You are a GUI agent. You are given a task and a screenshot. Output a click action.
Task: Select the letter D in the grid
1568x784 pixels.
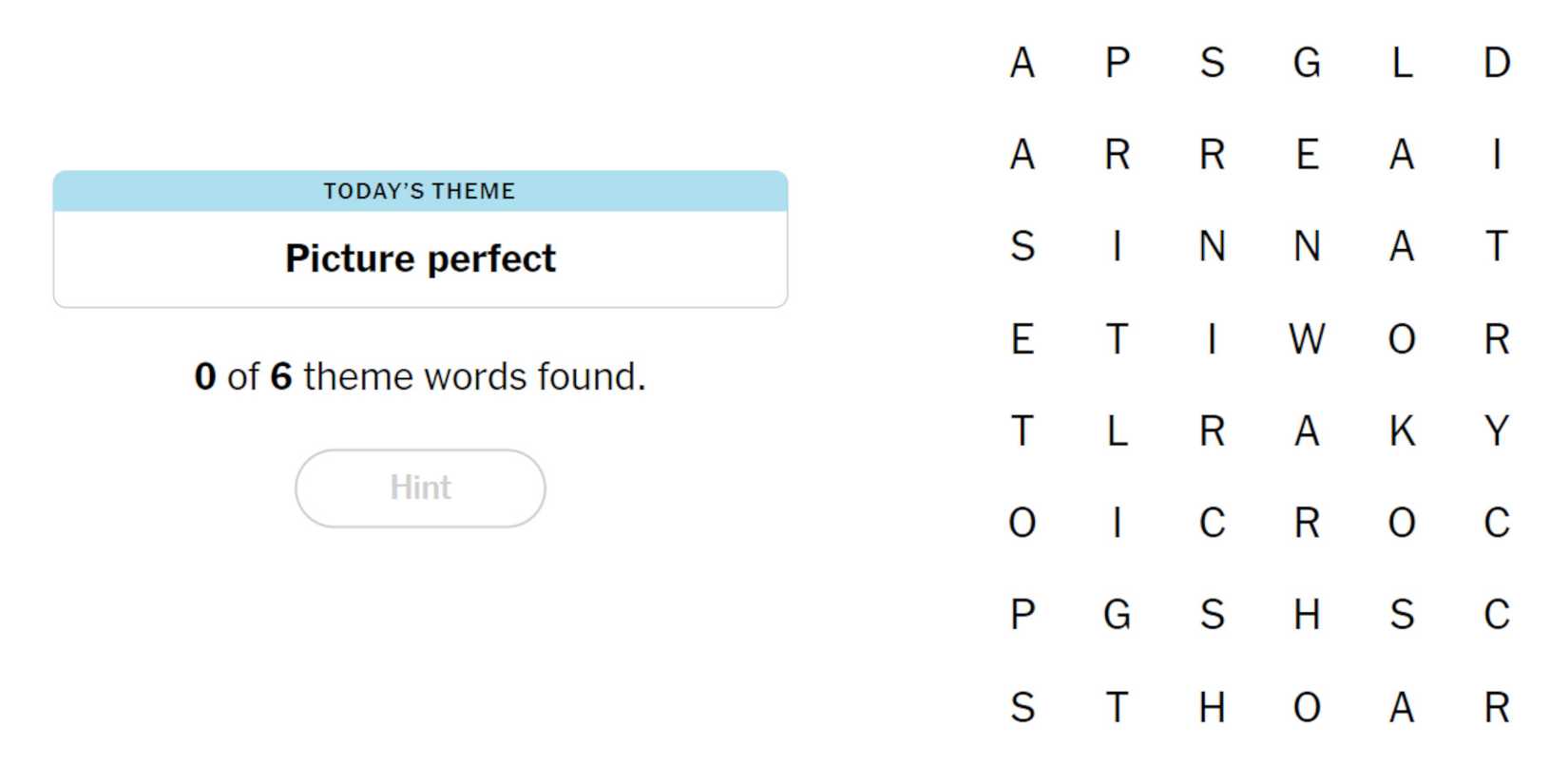coord(1497,64)
